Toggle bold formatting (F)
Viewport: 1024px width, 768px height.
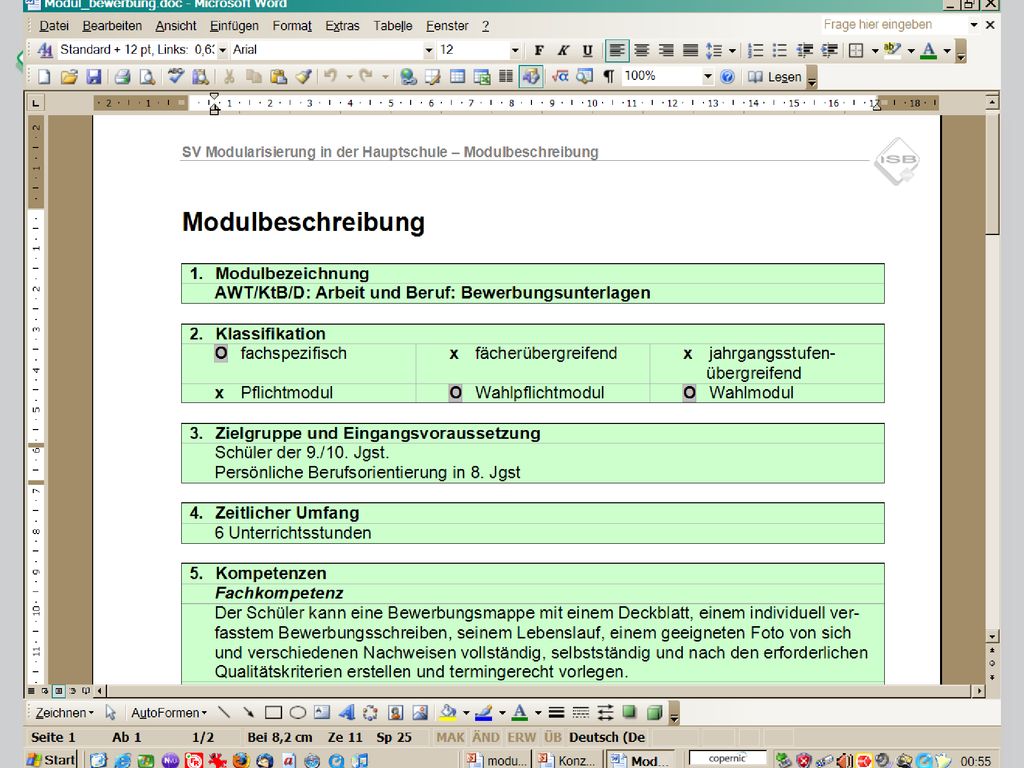[539, 51]
